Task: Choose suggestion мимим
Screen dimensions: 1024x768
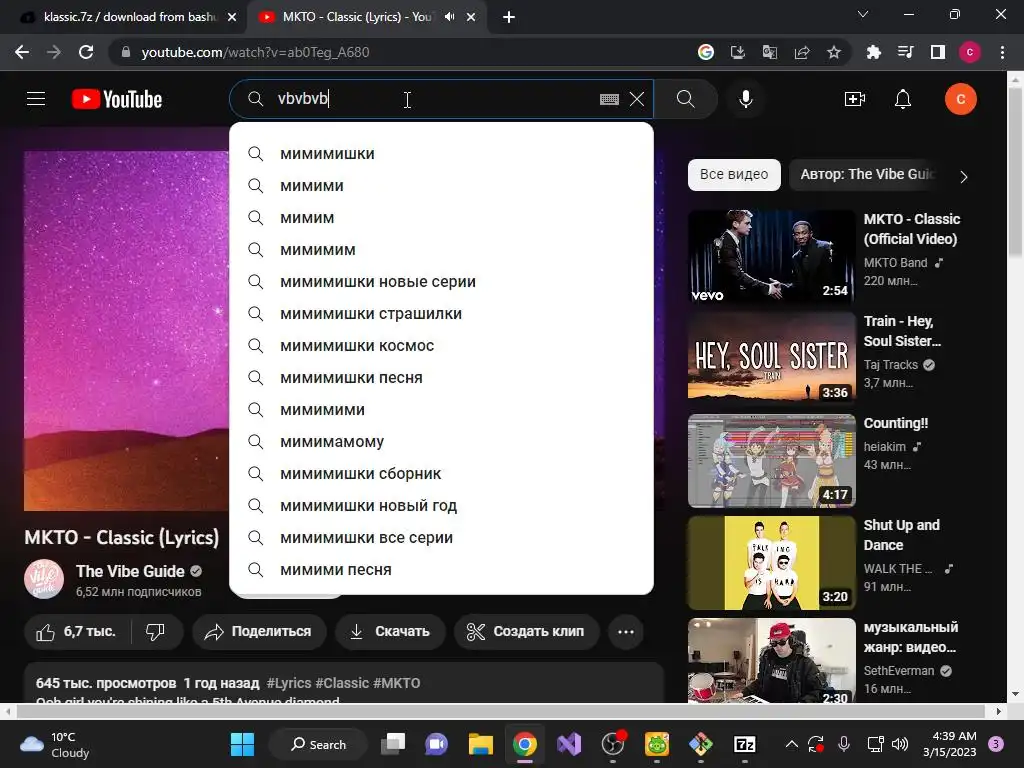Action: 441,218
